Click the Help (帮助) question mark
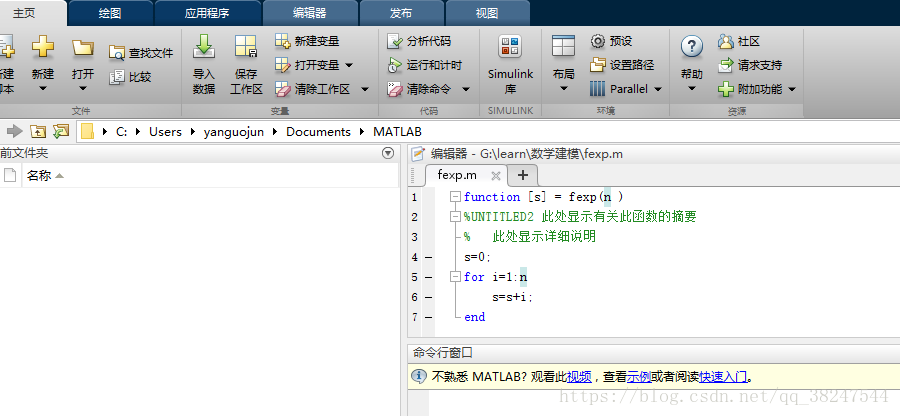 [x=692, y=46]
